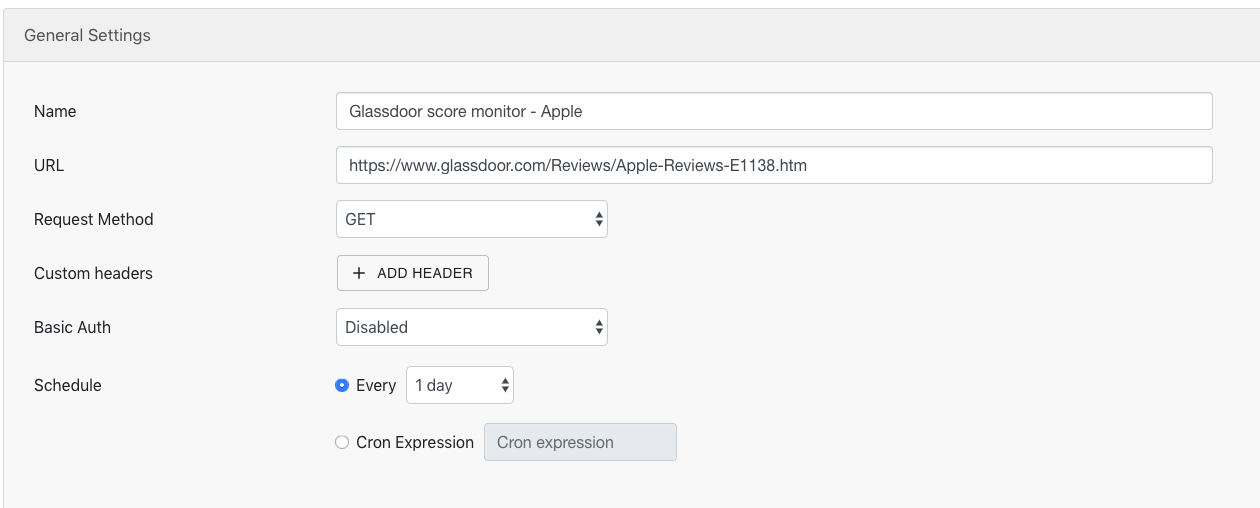Open the Basic Auth dropdown showing Disabled
The image size is (1260, 508).
(x=472, y=327)
